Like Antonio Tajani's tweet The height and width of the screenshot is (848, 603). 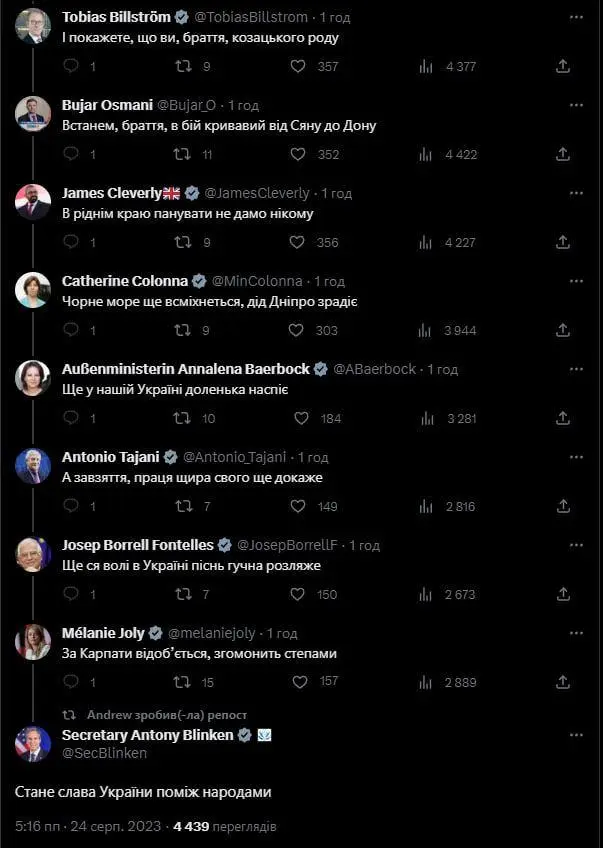[x=297, y=506]
